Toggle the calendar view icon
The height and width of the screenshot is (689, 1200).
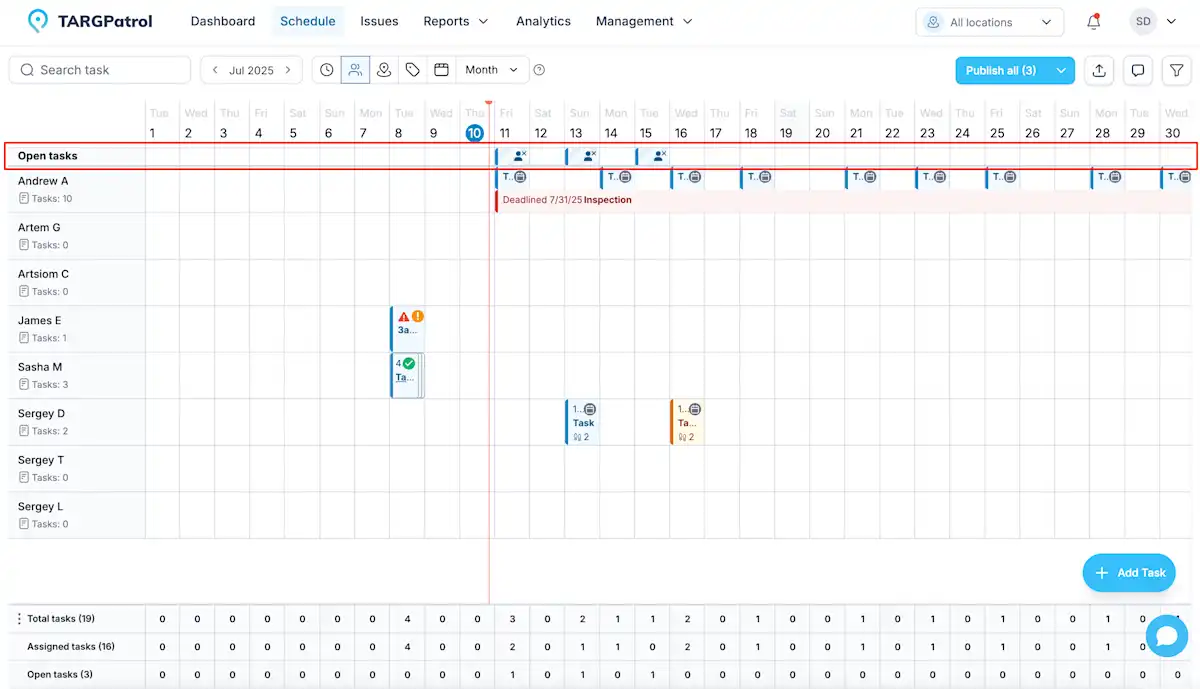click(x=441, y=70)
